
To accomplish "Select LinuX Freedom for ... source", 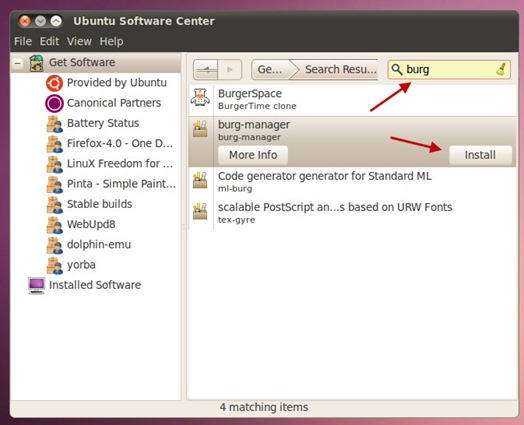I will 120,164.
